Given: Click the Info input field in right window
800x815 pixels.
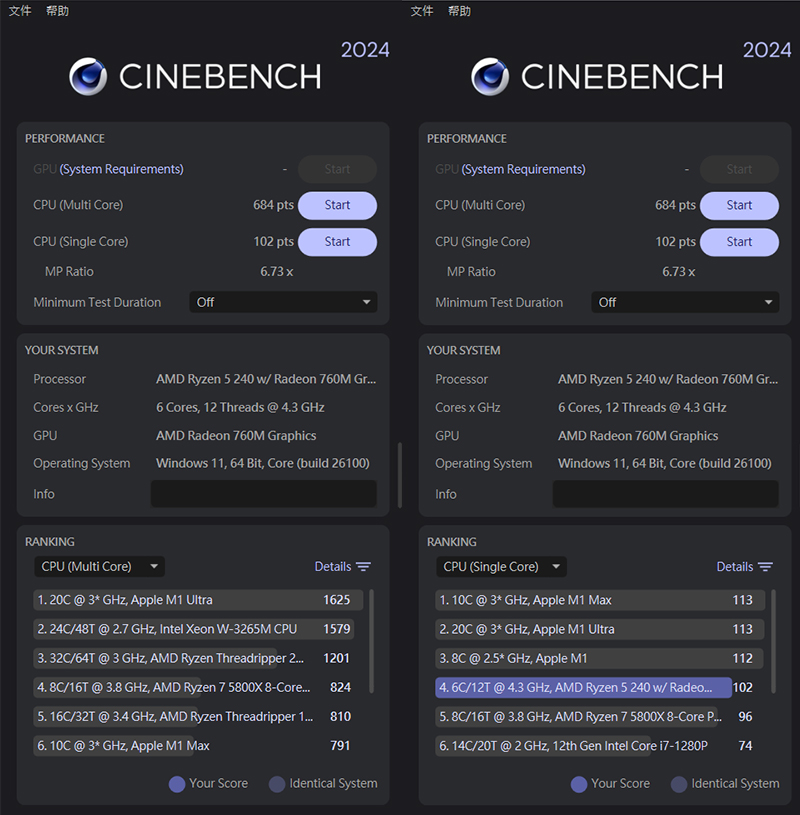Looking at the screenshot, I should point(665,494).
